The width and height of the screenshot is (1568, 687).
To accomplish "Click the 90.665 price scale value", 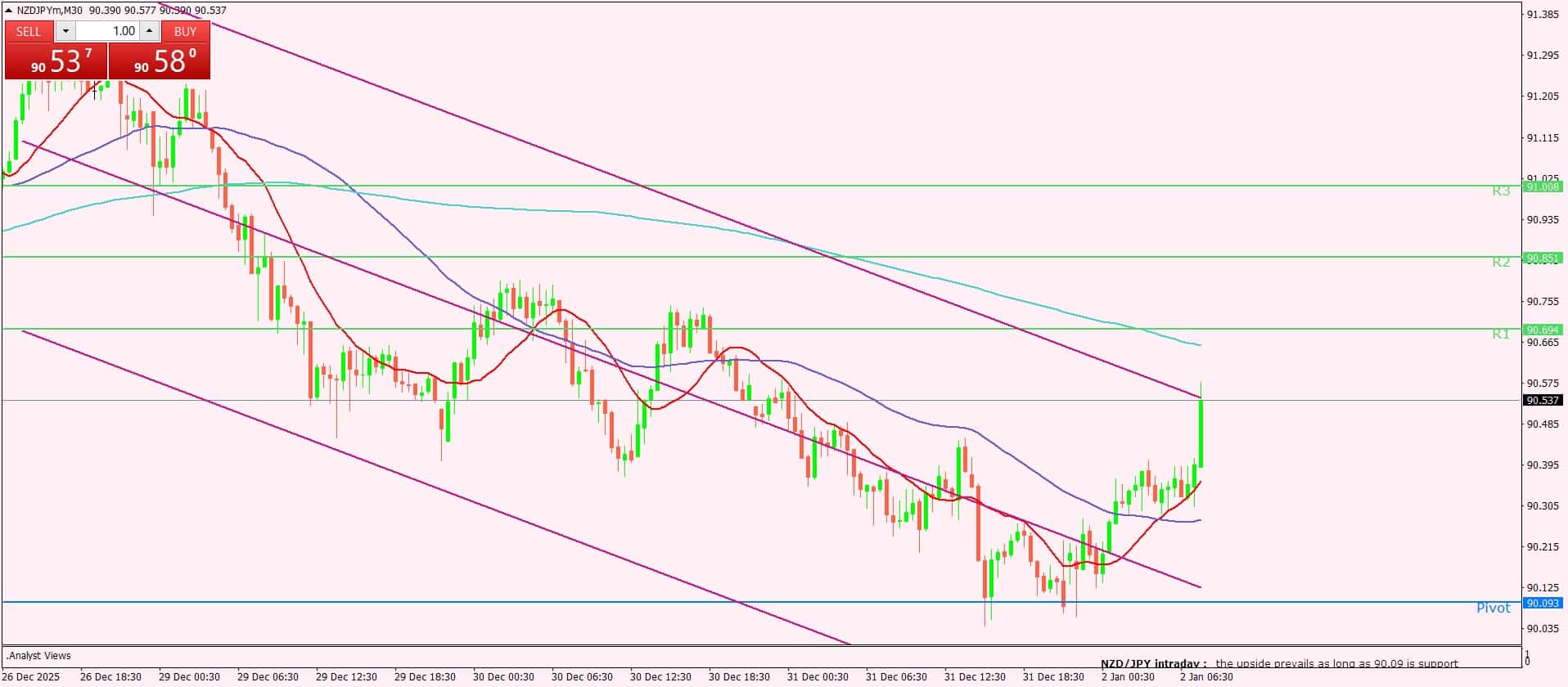I will [x=1543, y=342].
